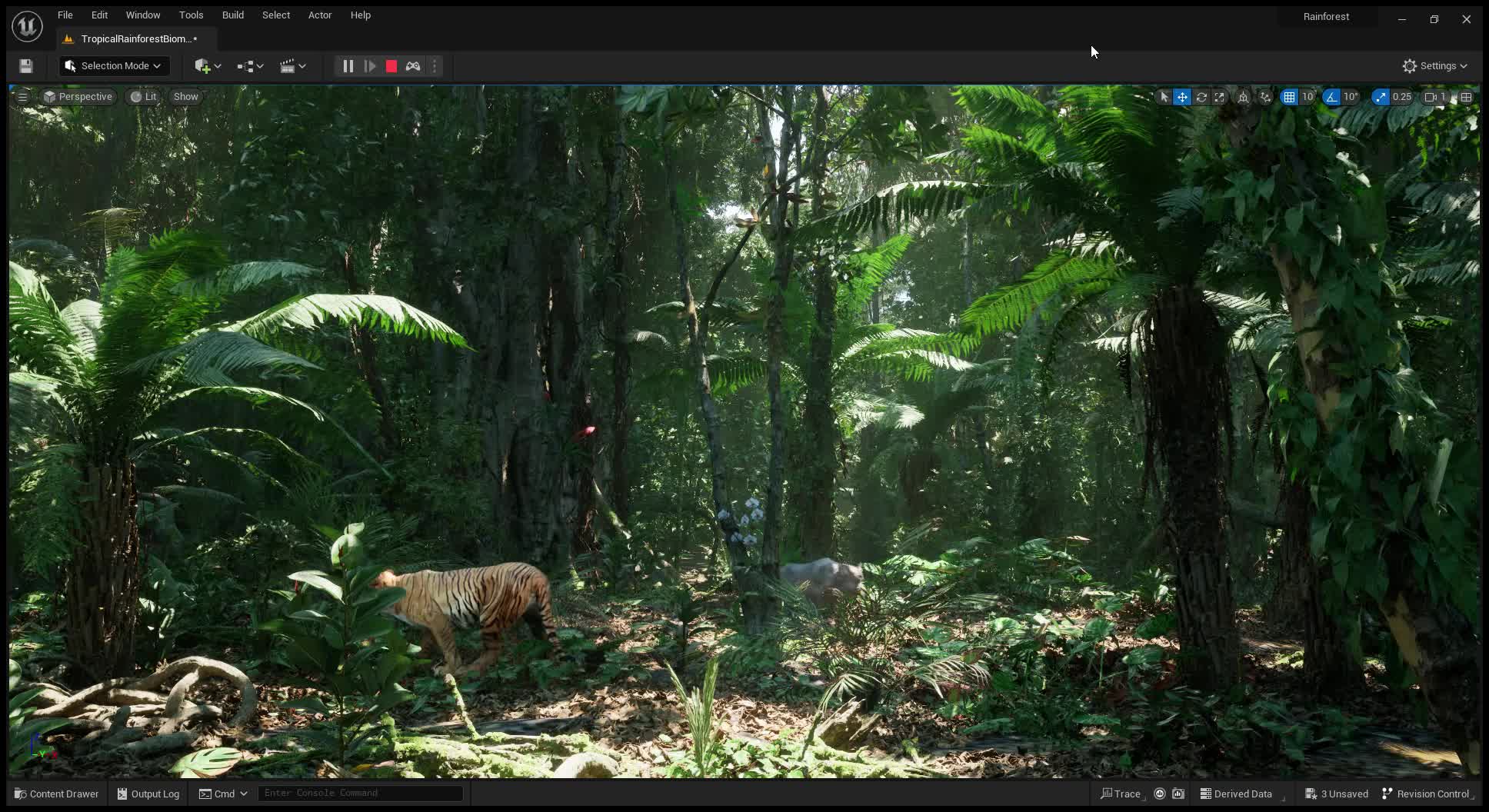Open the Build menu

pos(232,15)
